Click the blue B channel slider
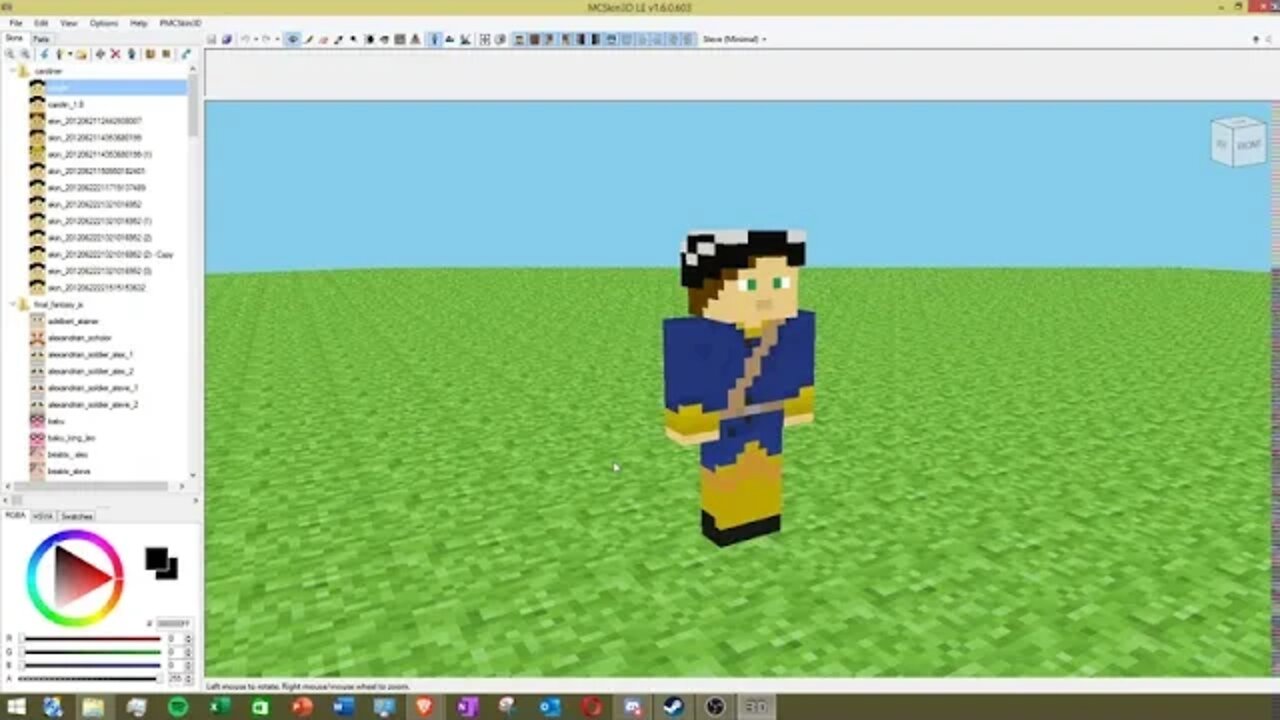 (90, 664)
